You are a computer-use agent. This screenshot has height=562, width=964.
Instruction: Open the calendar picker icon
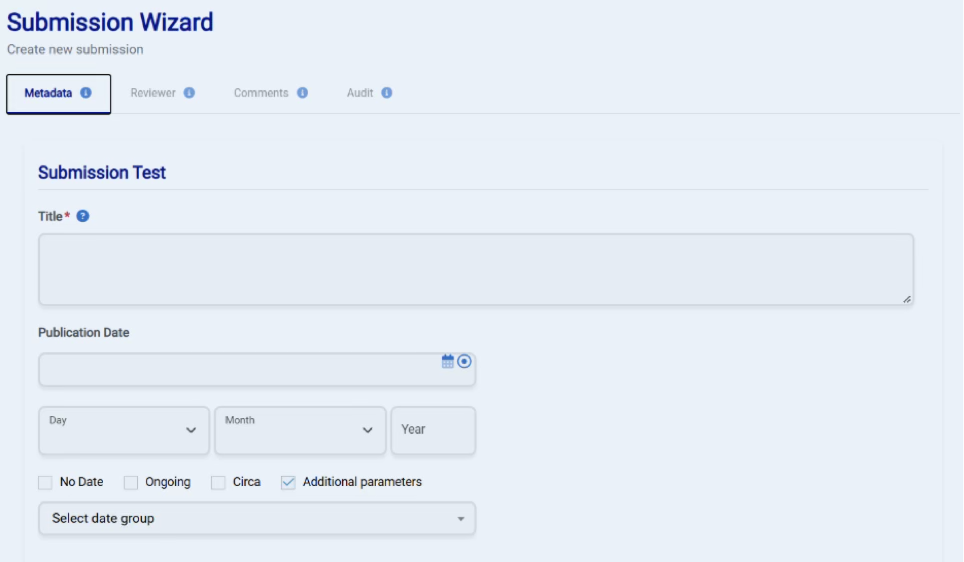click(x=448, y=362)
